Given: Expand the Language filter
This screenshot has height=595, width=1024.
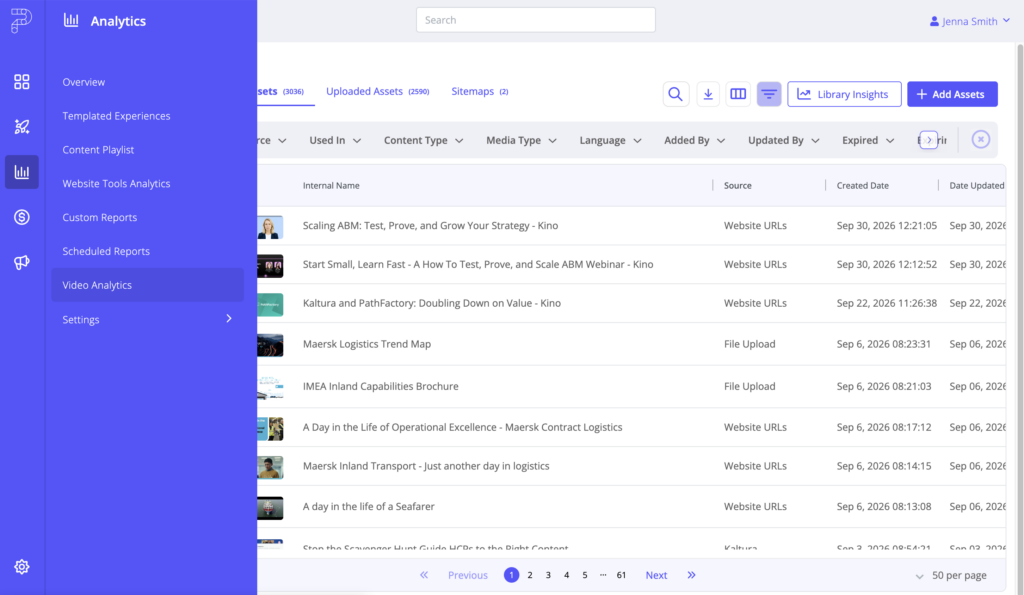Looking at the screenshot, I should pos(610,140).
